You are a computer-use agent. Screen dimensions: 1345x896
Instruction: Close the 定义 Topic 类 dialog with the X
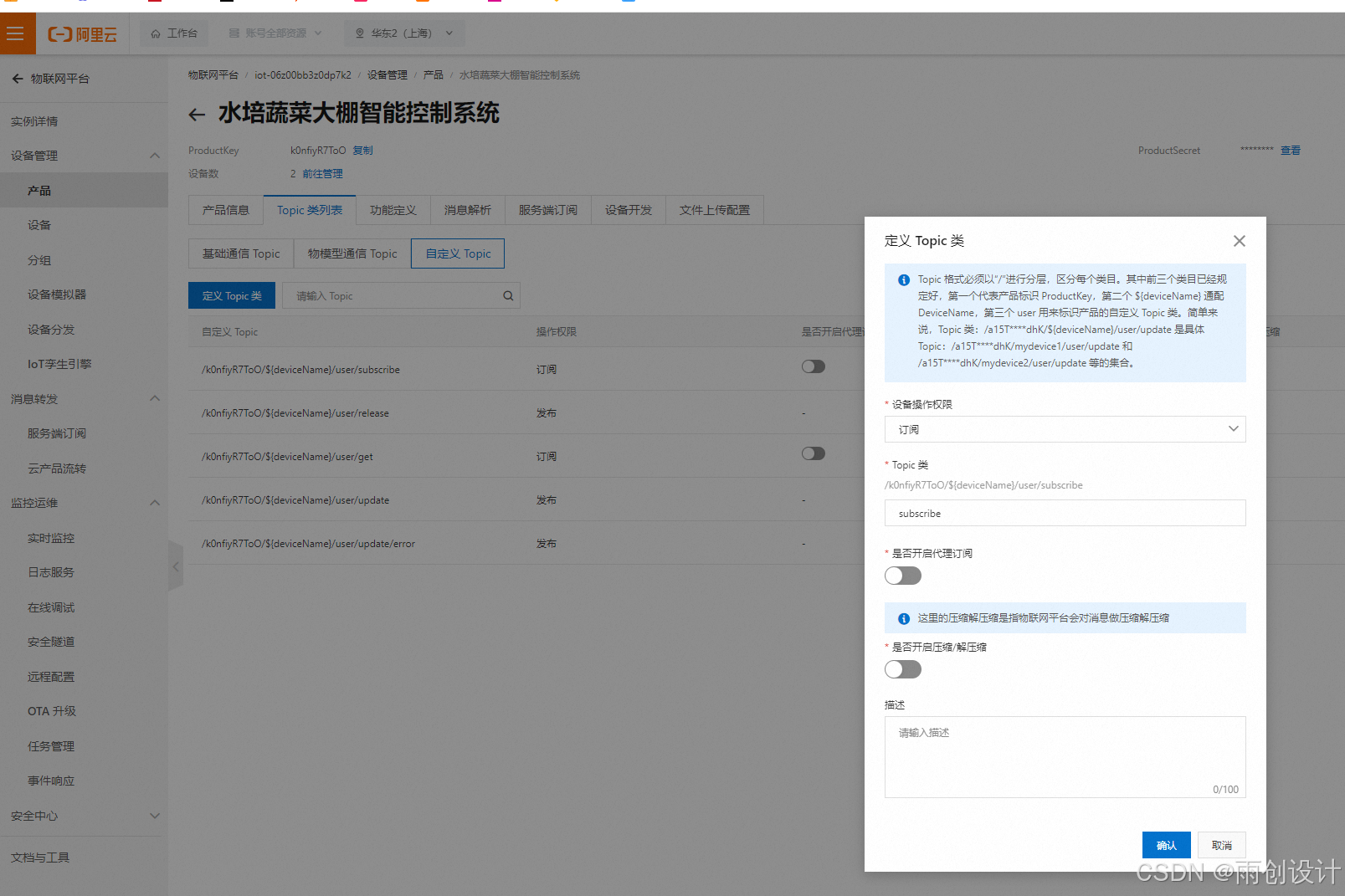point(1240,241)
